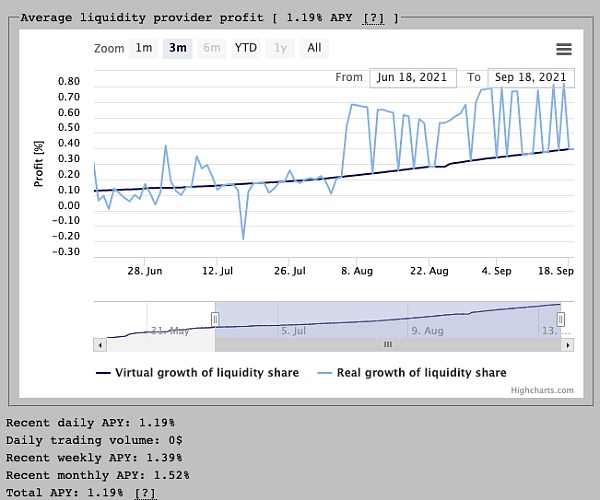Open the [?] help link beside Total APY
Viewport: 600px width, 500px height.
coord(145,493)
